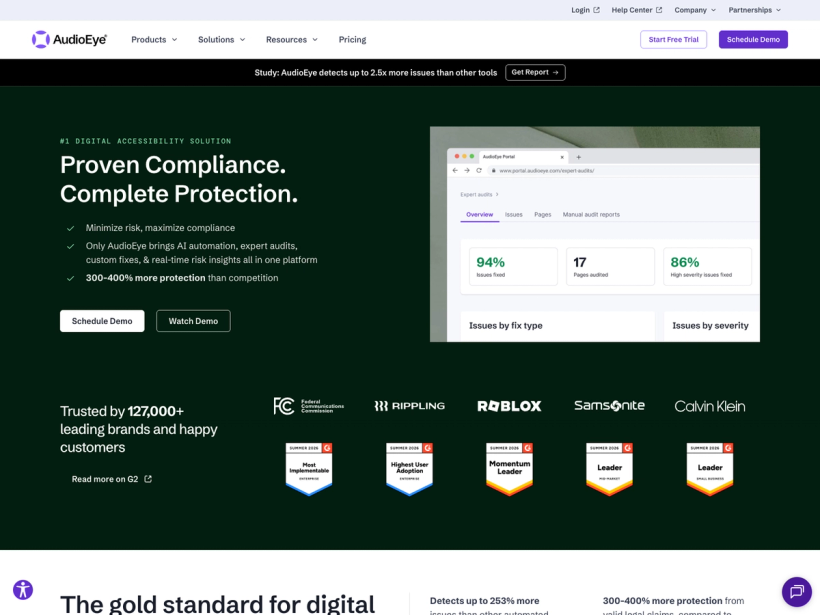Click the 'Trusted by 127,000+' text

tap(122, 411)
